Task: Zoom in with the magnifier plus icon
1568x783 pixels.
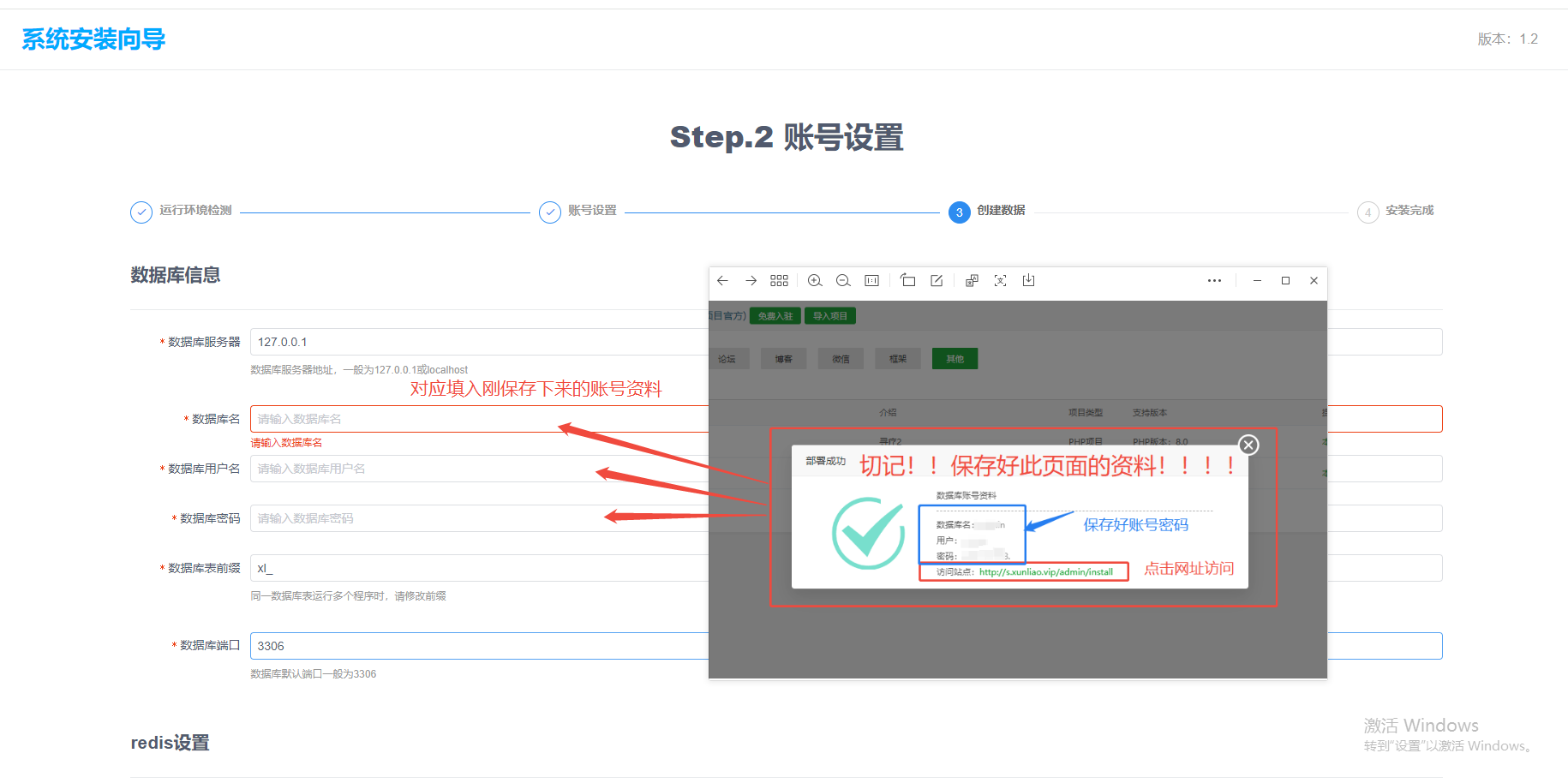Action: click(x=815, y=281)
